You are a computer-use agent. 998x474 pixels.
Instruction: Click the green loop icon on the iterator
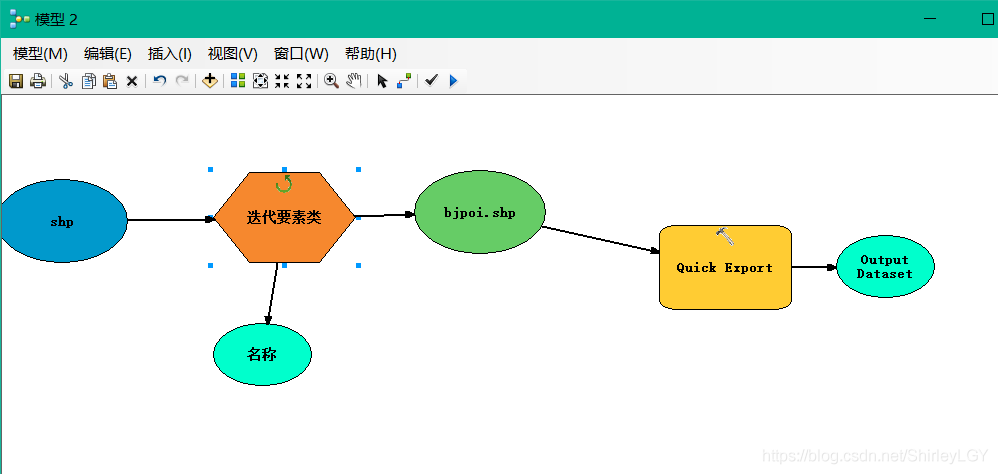click(x=284, y=184)
